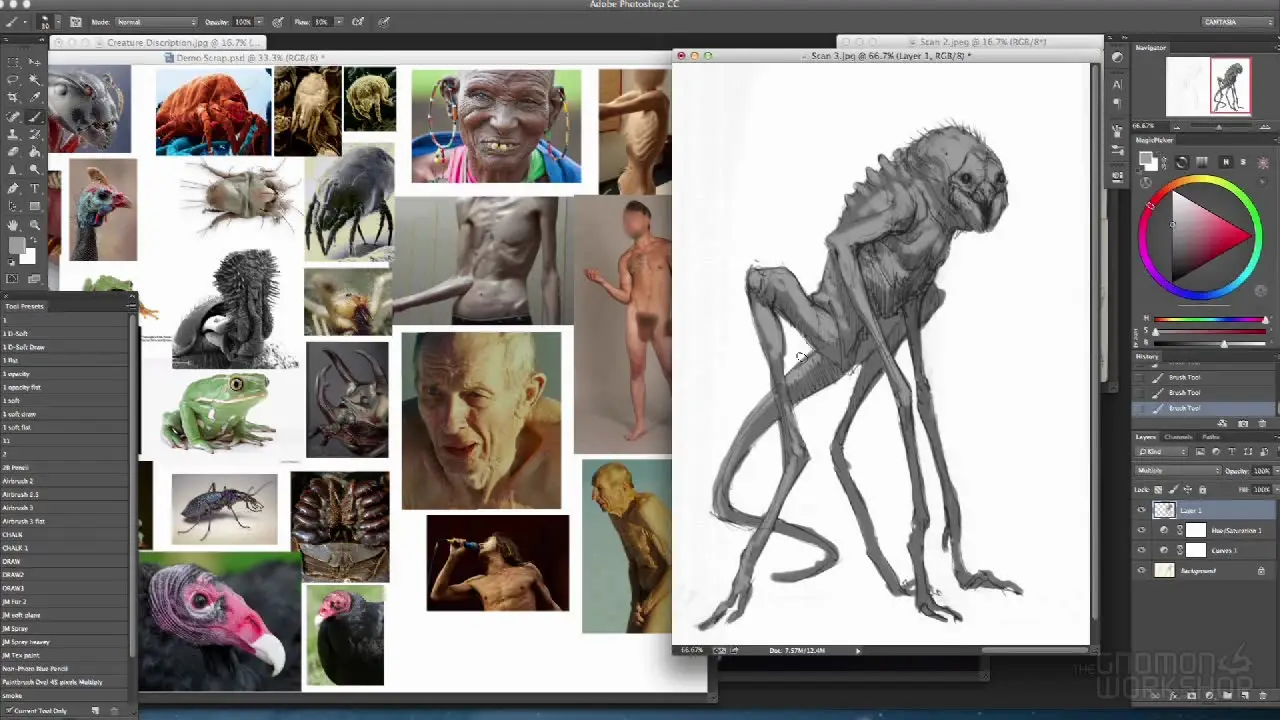Viewport: 1280px width, 720px height.
Task: Select the Path Selection tool
Action: 13,206
